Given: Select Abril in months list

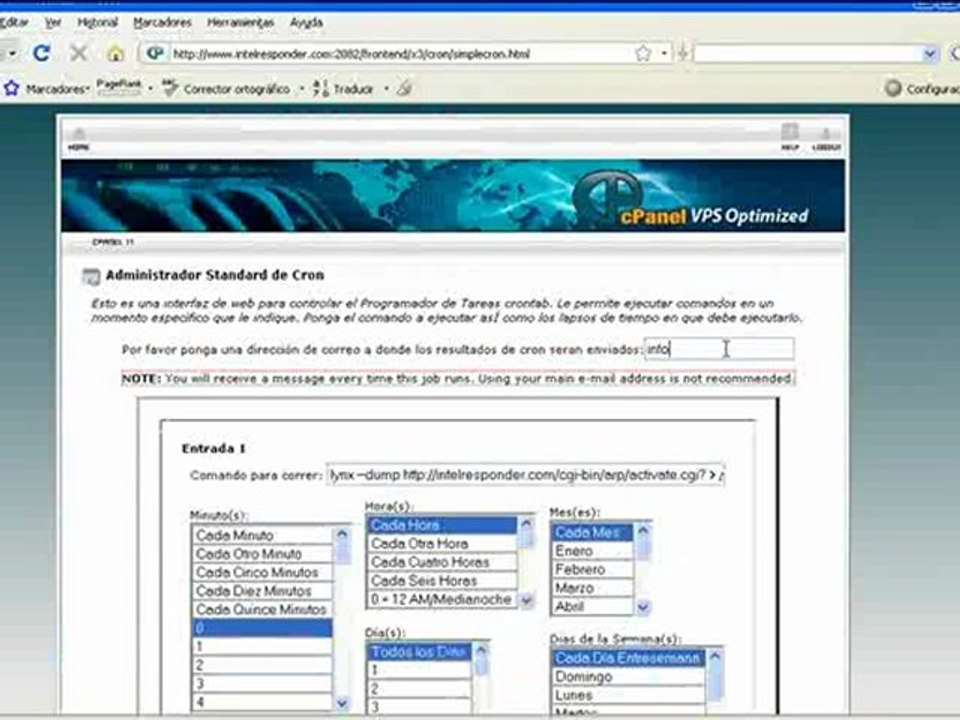Looking at the screenshot, I should (x=592, y=606).
